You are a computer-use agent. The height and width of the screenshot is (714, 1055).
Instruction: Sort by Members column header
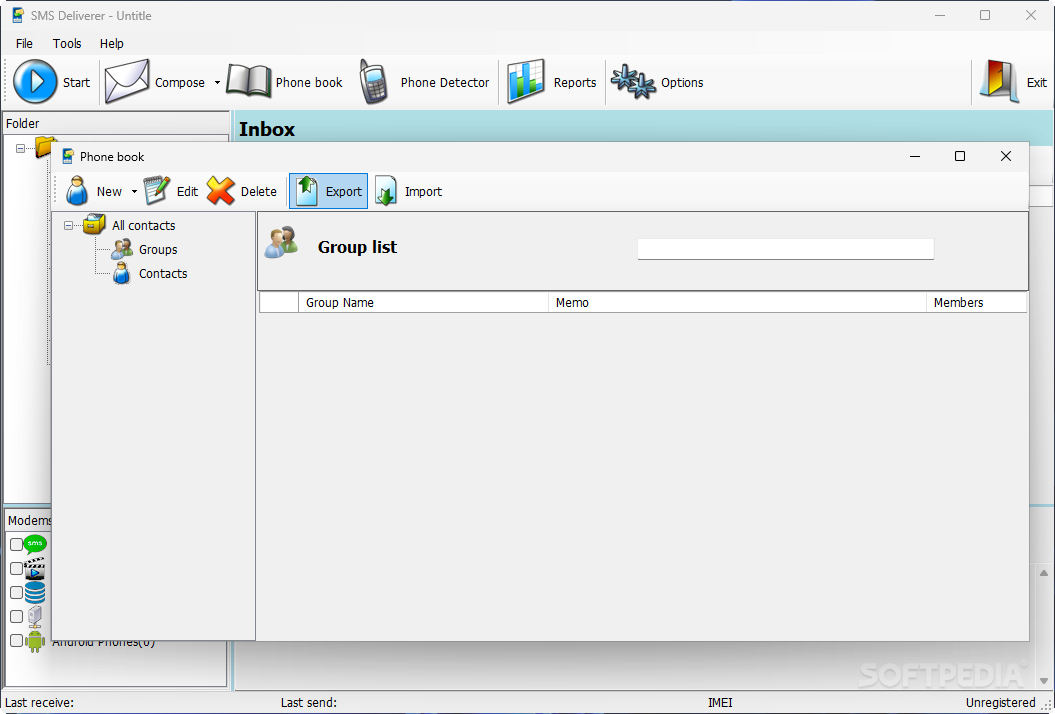[x=977, y=303]
